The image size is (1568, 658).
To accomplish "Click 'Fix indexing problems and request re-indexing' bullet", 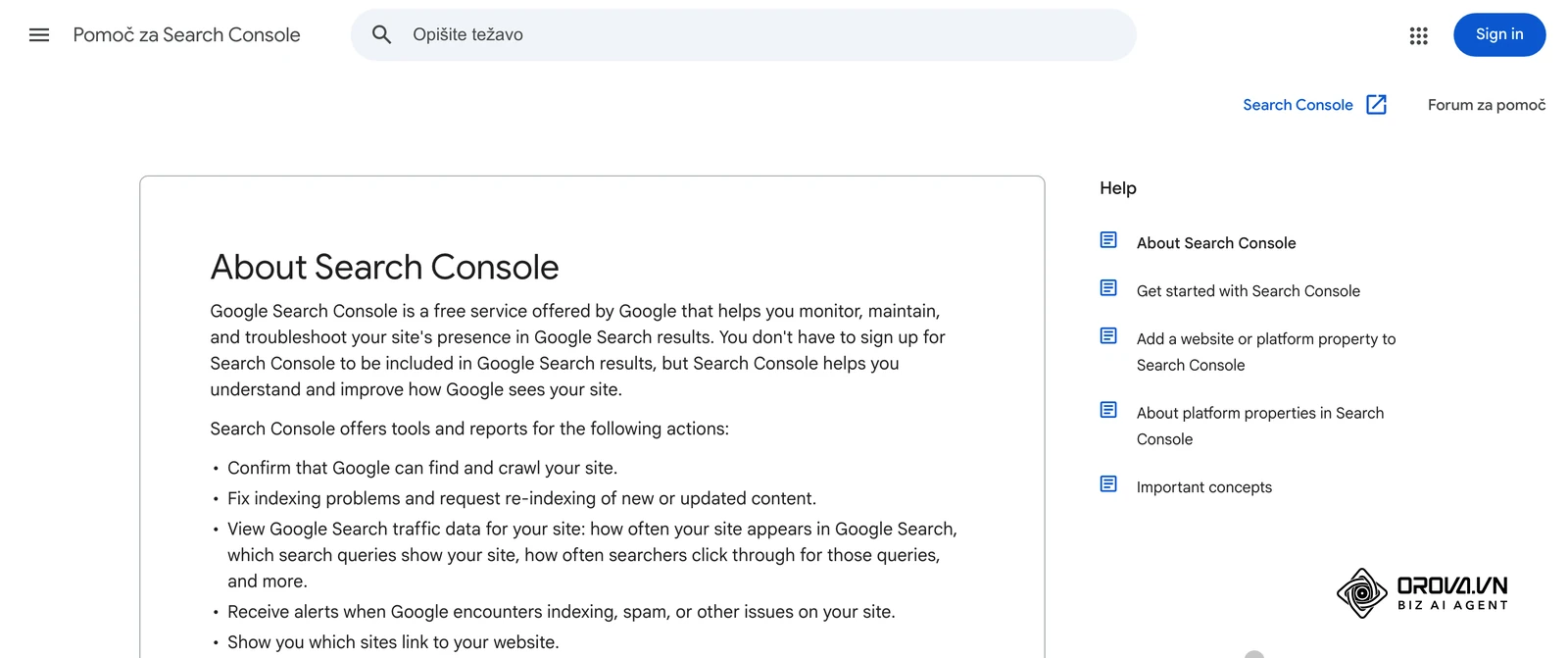I will (x=521, y=498).
